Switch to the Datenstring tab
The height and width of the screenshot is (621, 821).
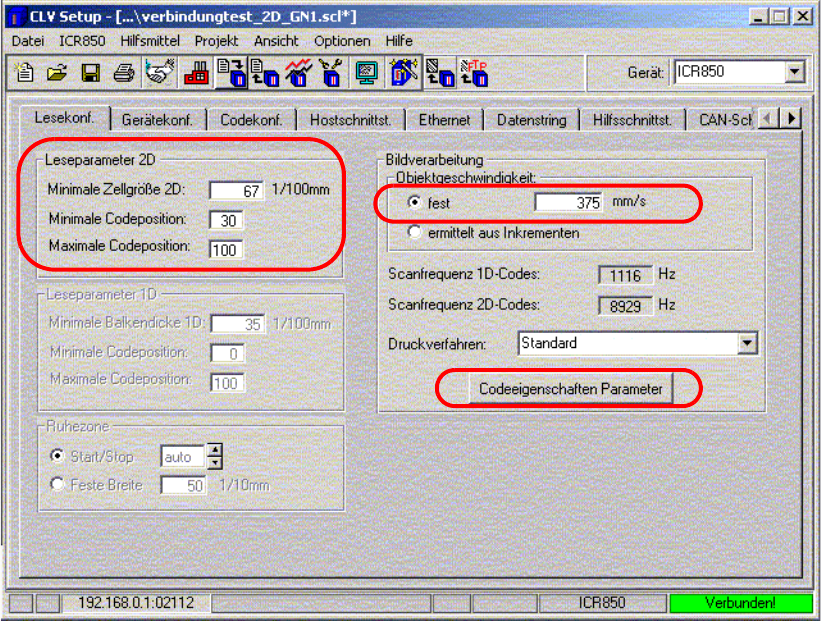pos(531,120)
